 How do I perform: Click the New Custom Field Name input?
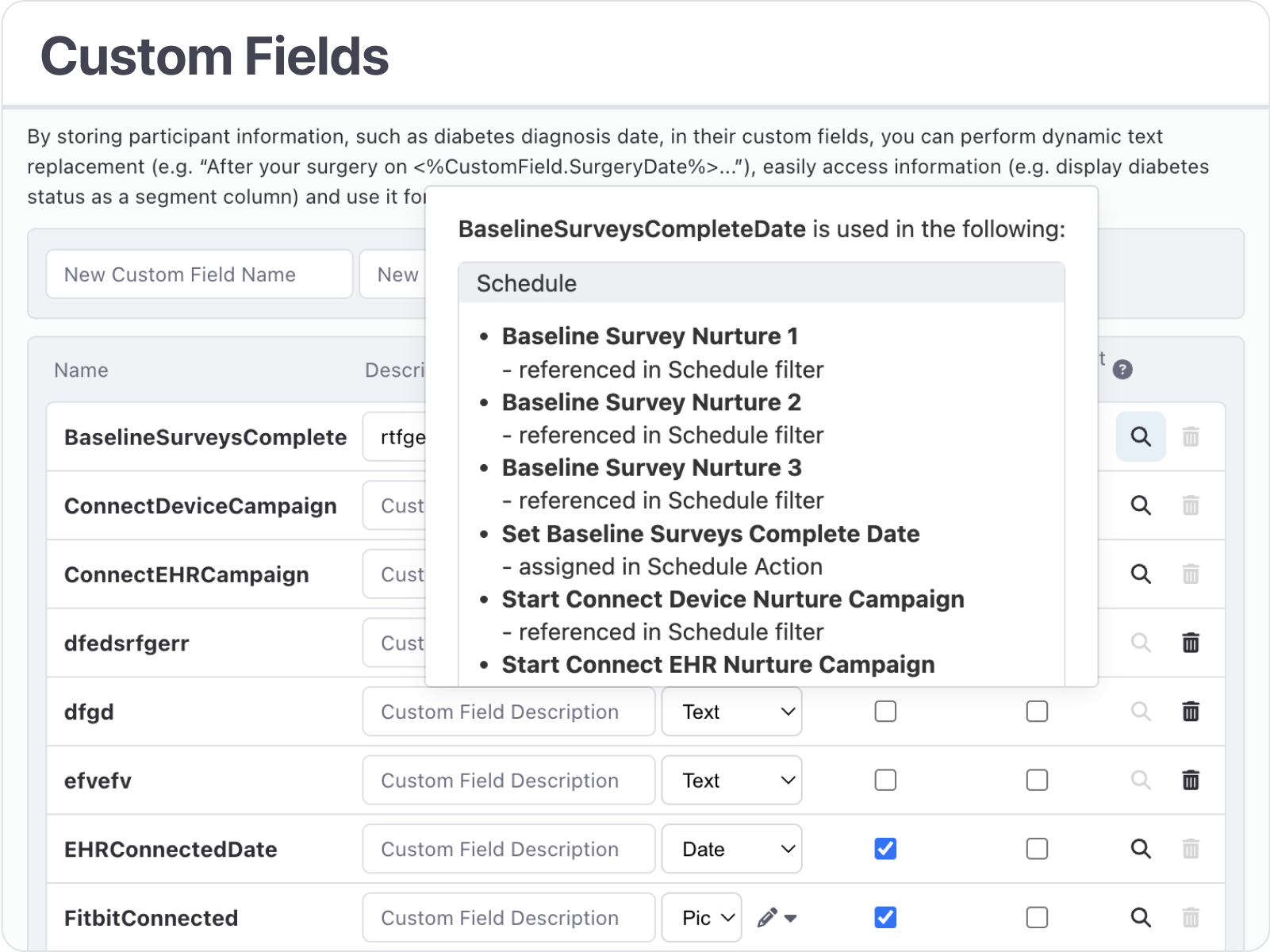click(199, 274)
